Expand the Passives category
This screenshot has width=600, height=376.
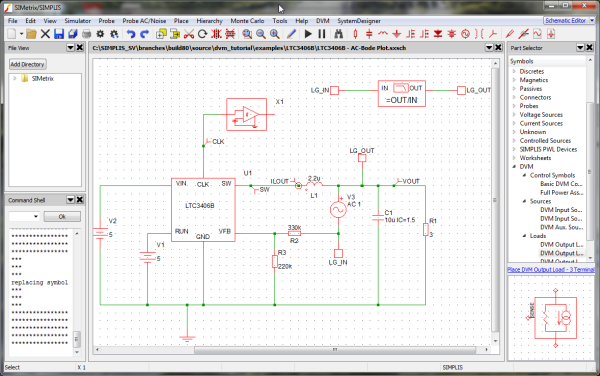pyautogui.click(x=514, y=89)
